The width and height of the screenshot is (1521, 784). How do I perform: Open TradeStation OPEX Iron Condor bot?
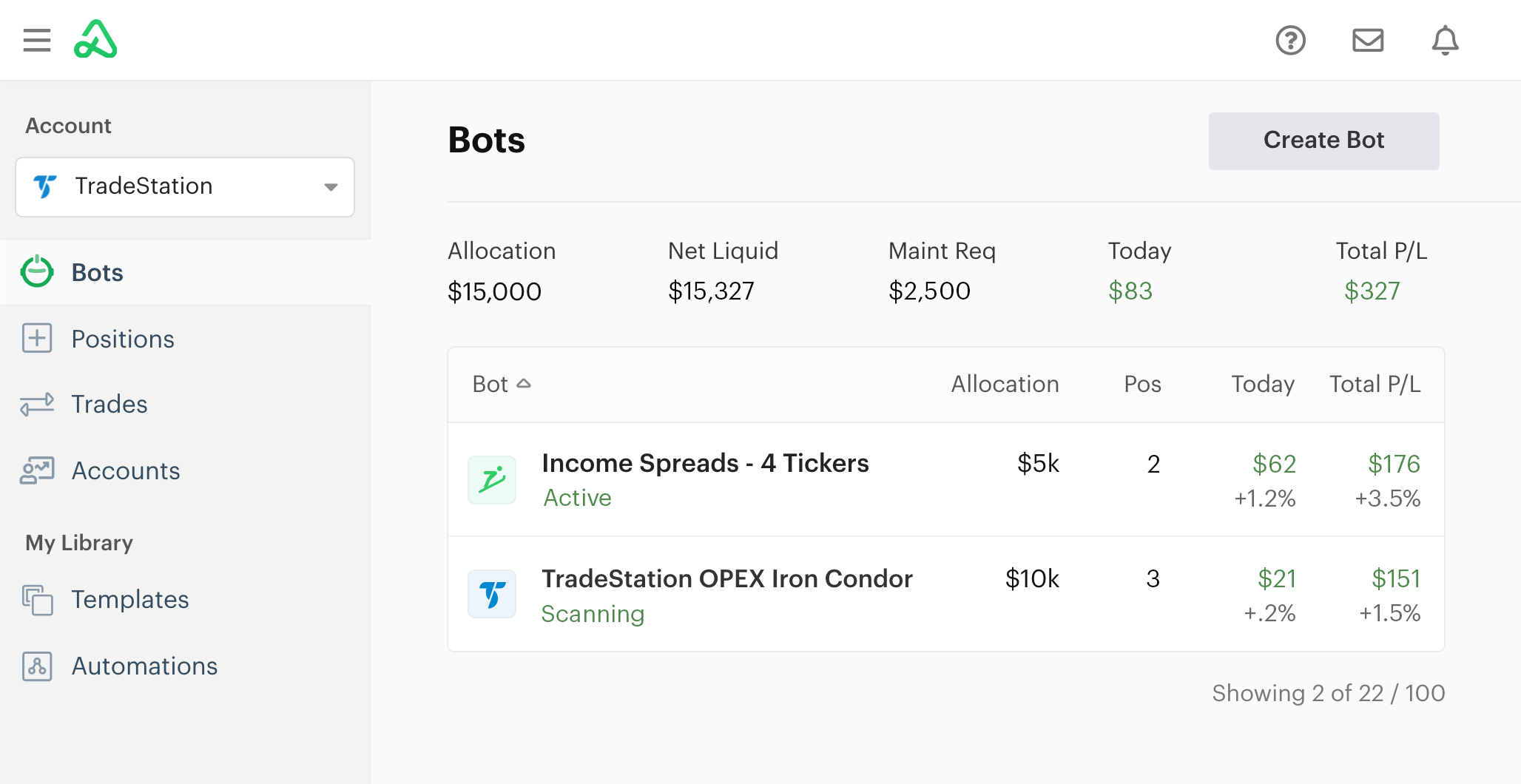tap(727, 578)
